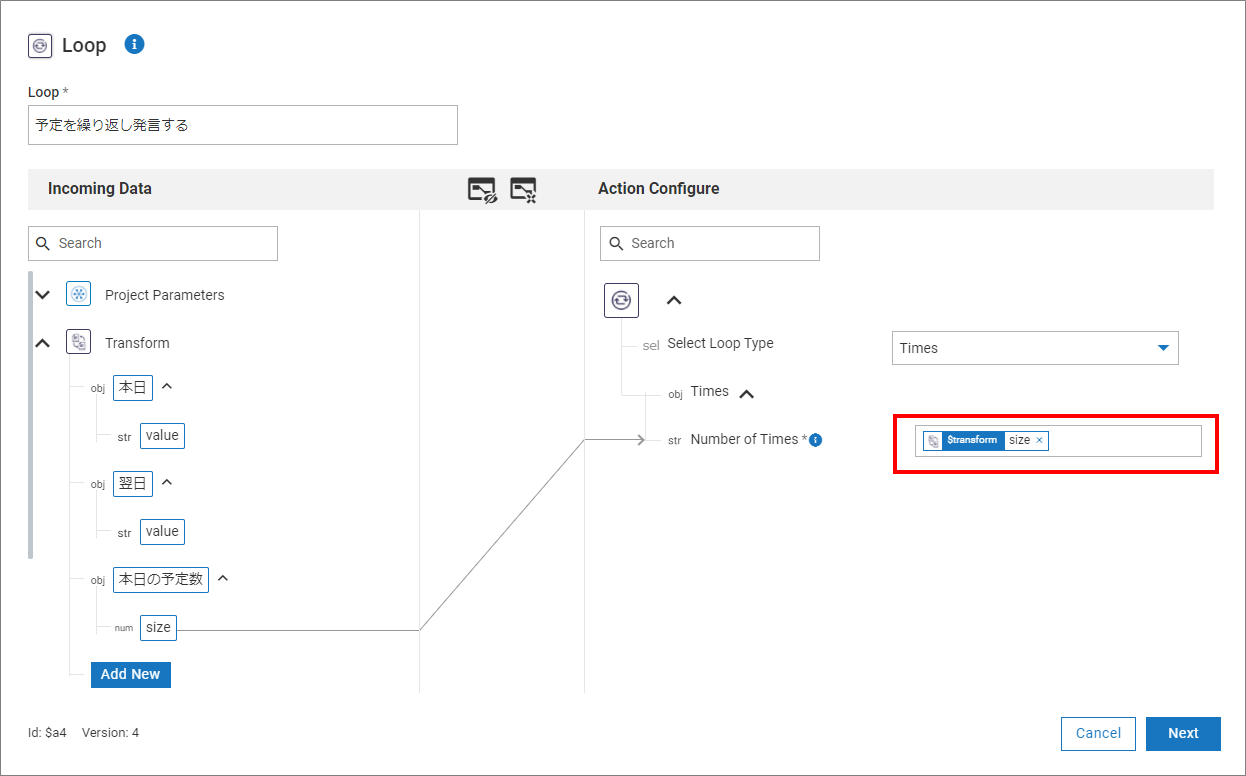Screen dimensions: 1246x776
Task: Open the Select Loop Type dropdown
Action: point(1035,348)
